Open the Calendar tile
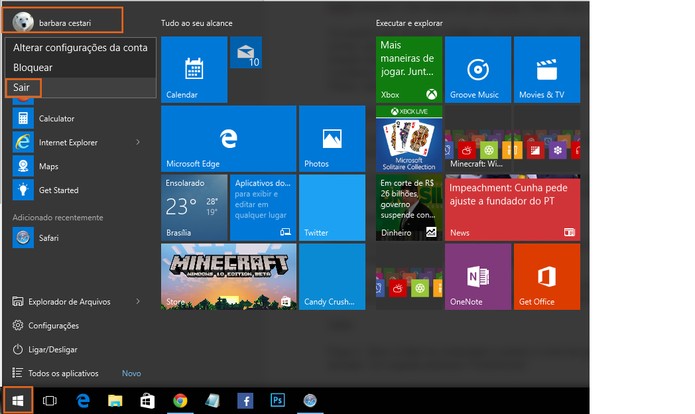 [194, 70]
